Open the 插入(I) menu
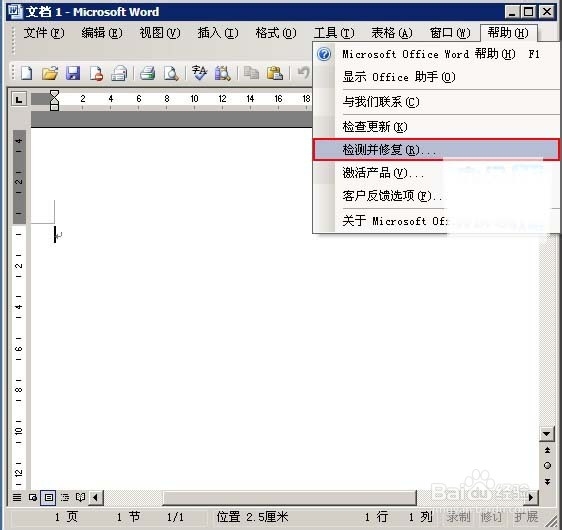Screen dimensions: 562x530 218,33
